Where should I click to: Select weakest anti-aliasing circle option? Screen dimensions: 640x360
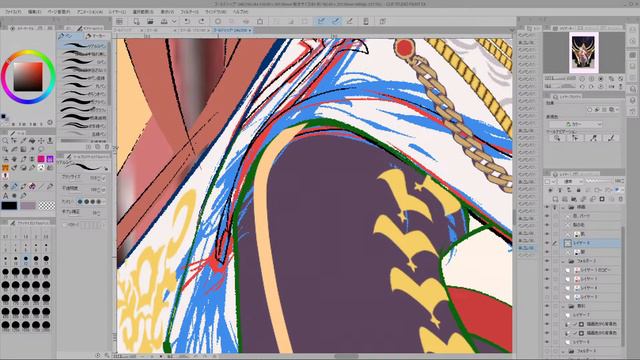click(80, 202)
